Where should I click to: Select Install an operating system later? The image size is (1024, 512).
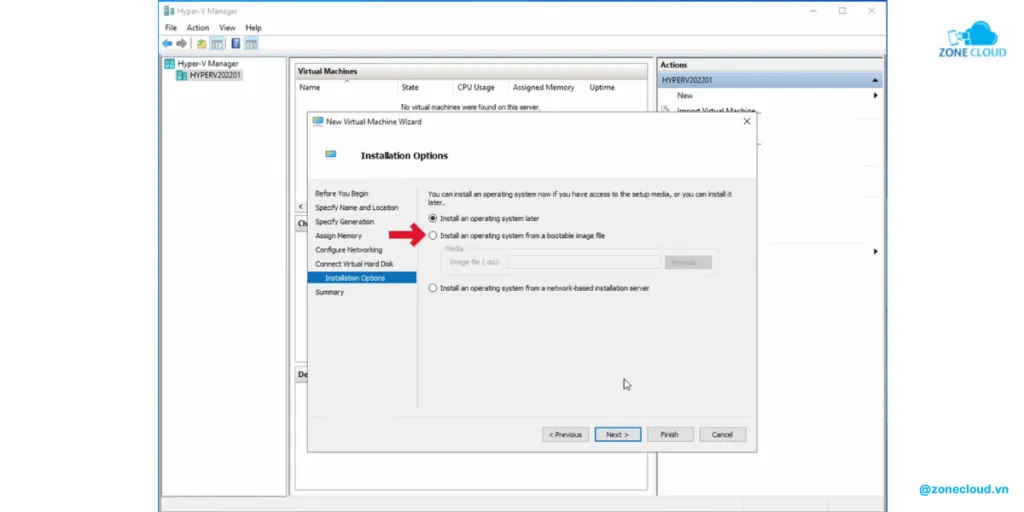click(x=432, y=218)
